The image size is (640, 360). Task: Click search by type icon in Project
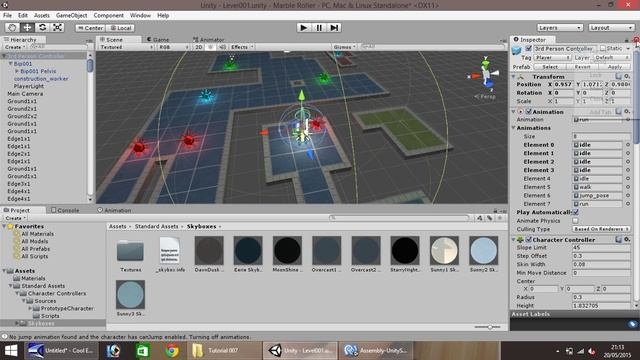pyautogui.click(x=480, y=218)
